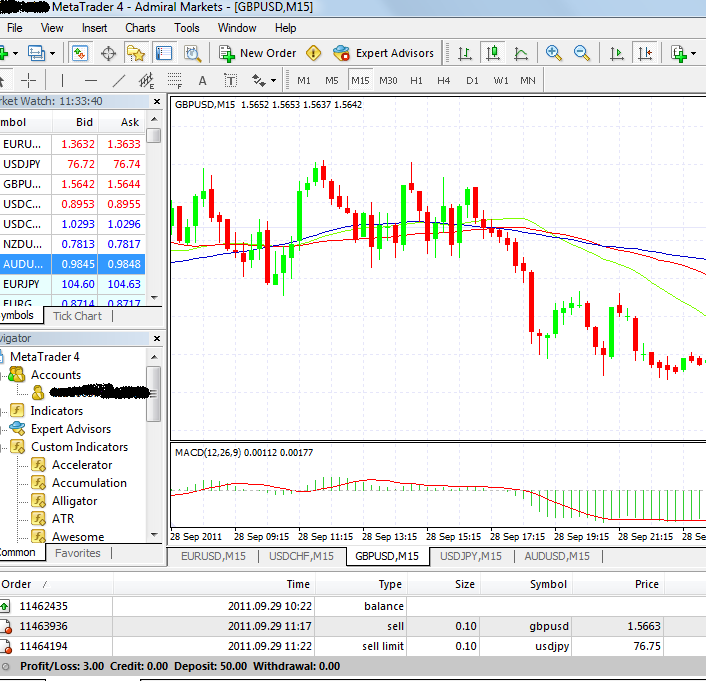This screenshot has width=713, height=681.
Task: Close the Market Watch panel
Action: (x=157, y=101)
